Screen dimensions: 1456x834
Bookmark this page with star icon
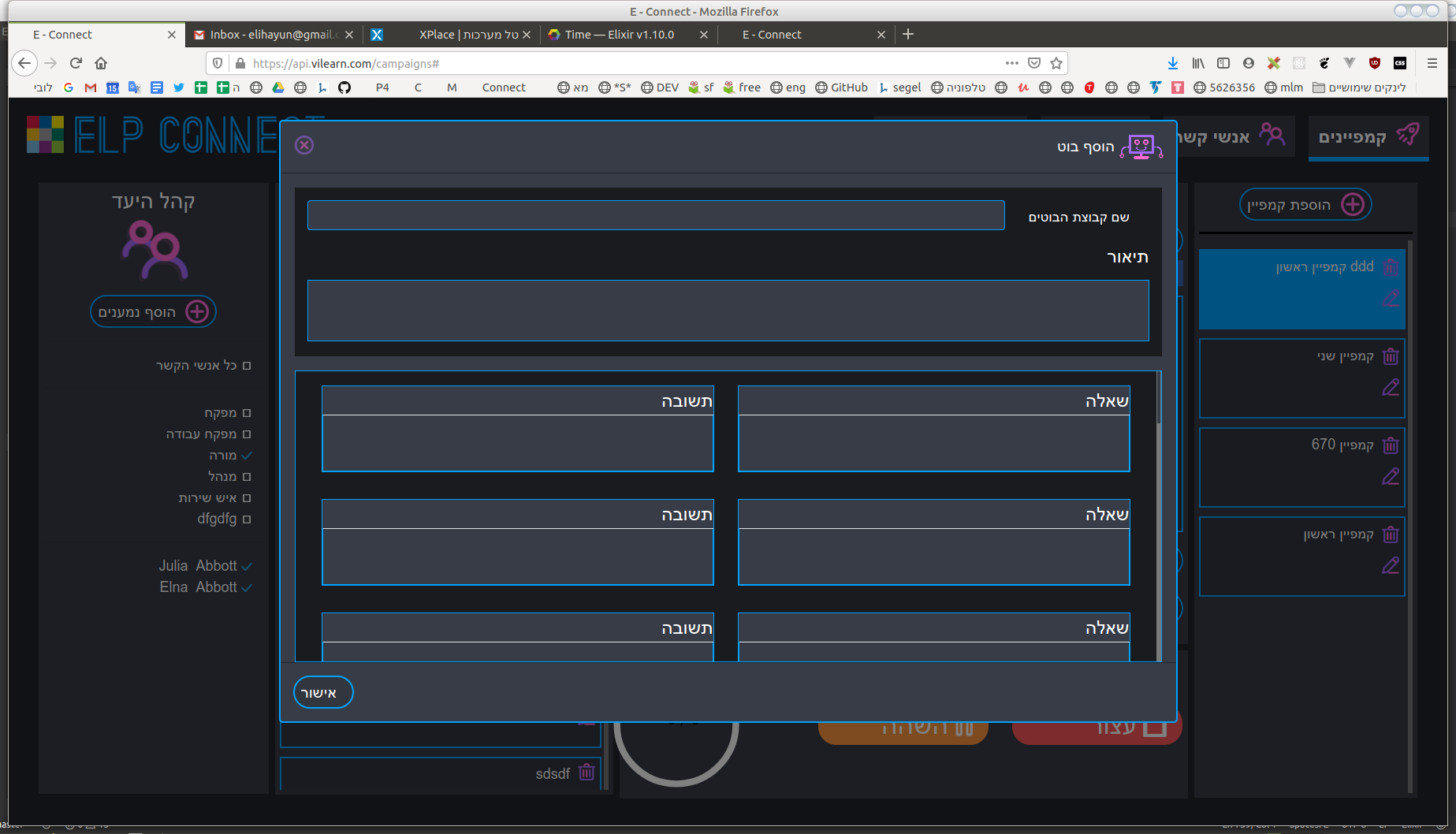1056,63
